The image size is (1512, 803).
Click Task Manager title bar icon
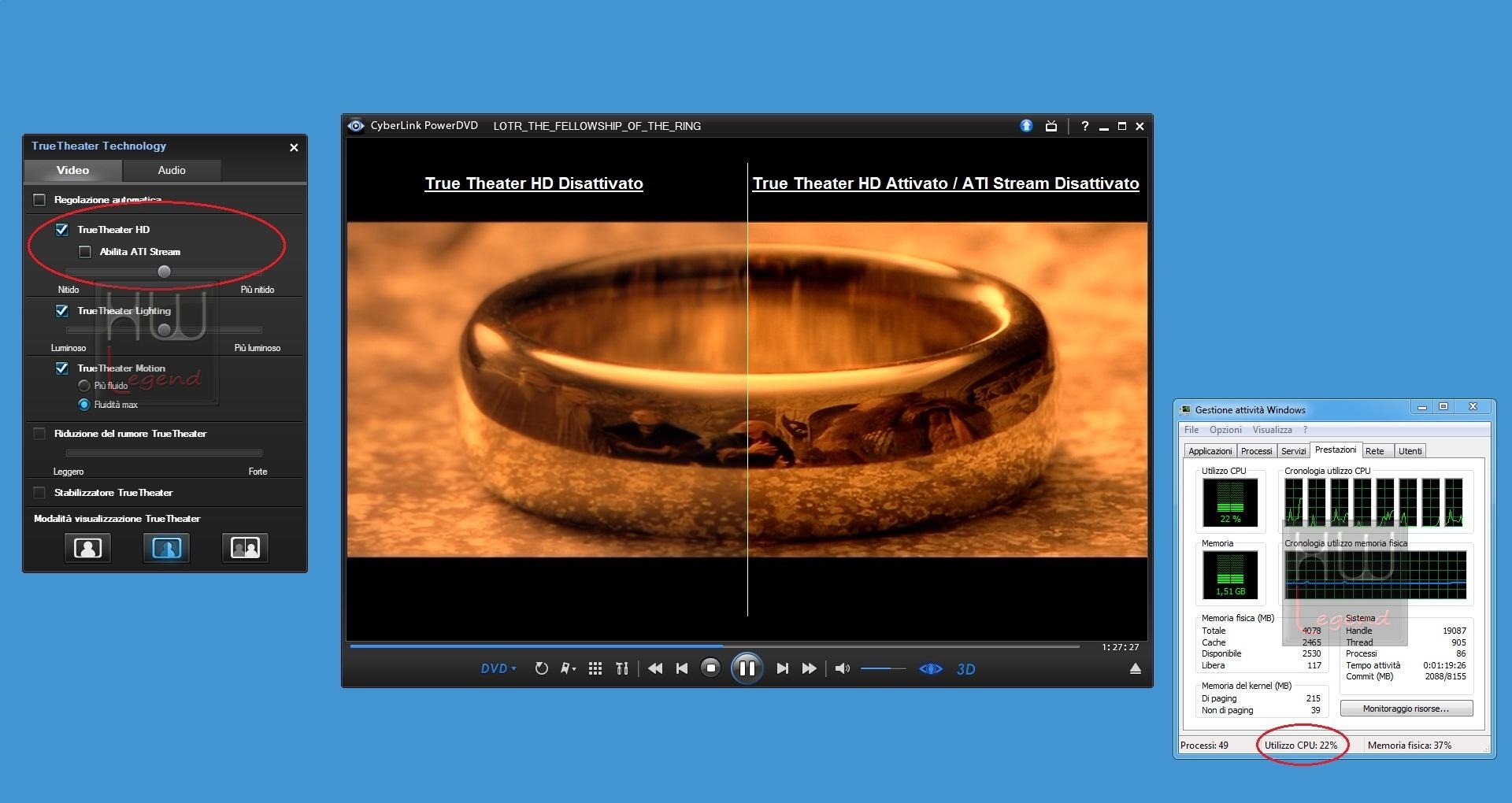point(1185,410)
